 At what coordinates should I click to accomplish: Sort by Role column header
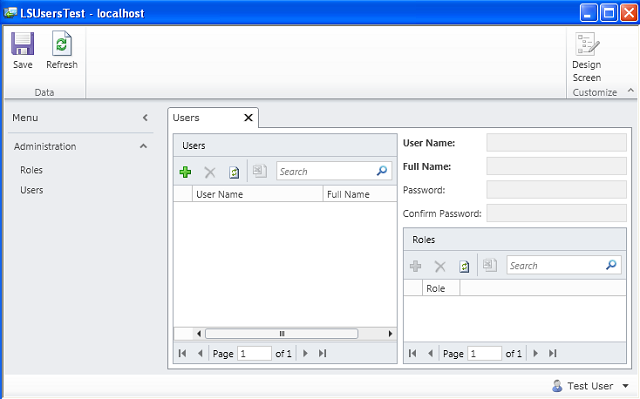[441, 288]
